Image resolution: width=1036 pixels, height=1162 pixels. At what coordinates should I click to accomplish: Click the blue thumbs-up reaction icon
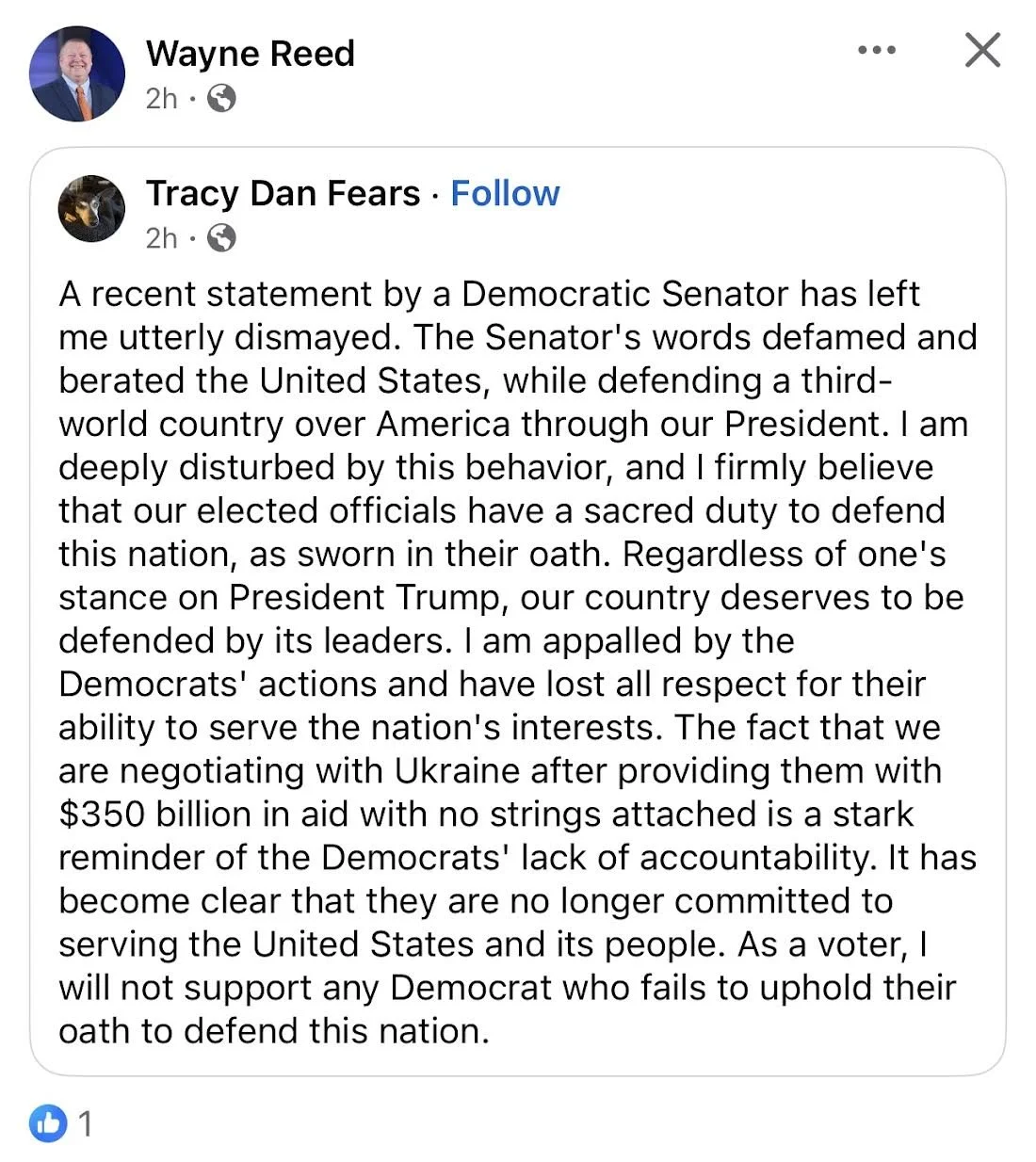click(x=48, y=1122)
